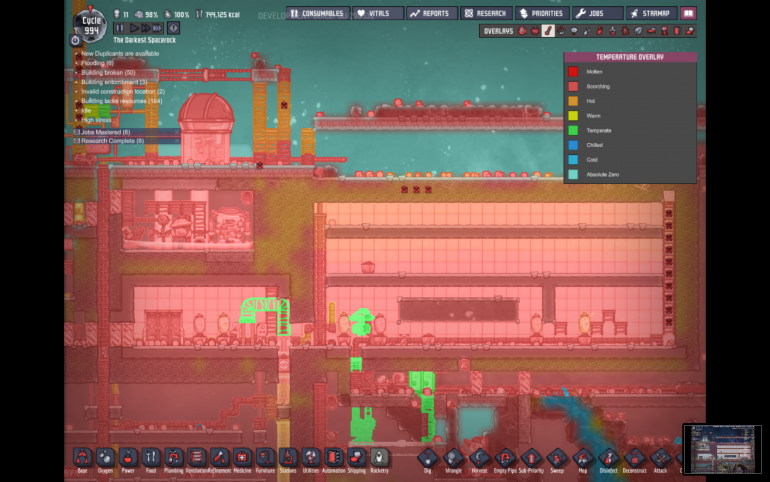Select the Dig tool

pyautogui.click(x=427, y=460)
